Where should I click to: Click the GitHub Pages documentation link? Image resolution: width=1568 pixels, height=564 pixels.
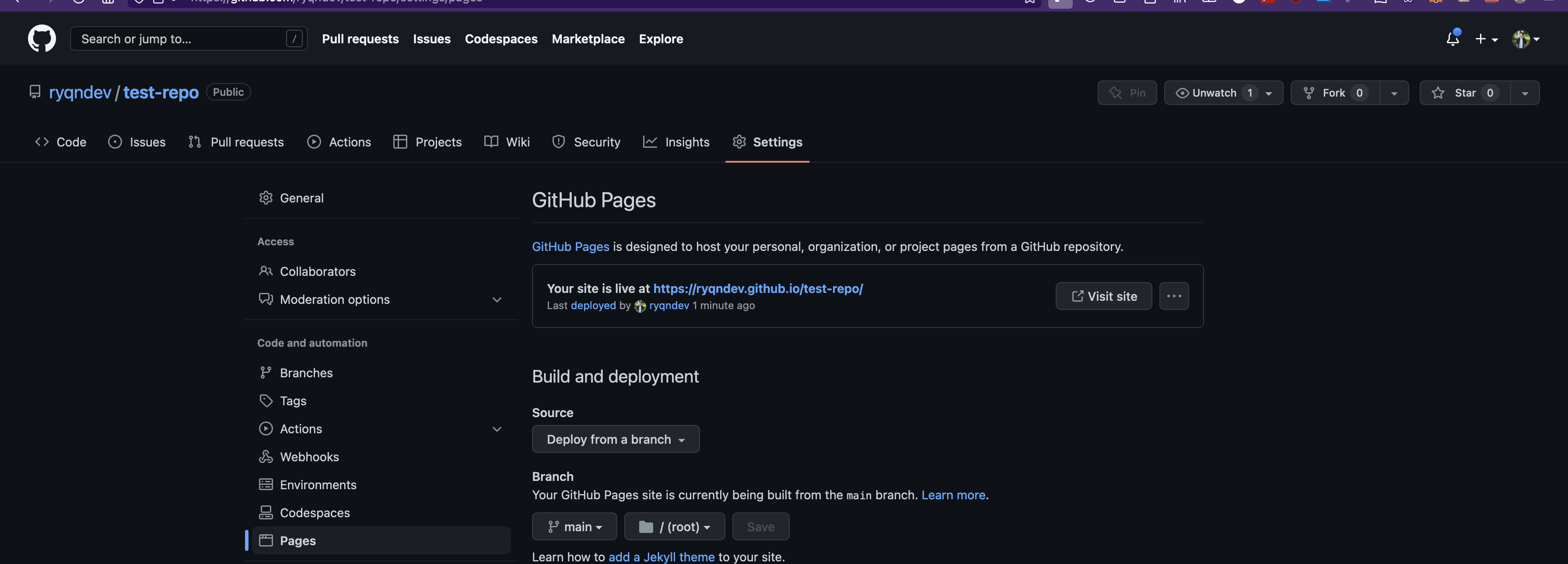(570, 247)
